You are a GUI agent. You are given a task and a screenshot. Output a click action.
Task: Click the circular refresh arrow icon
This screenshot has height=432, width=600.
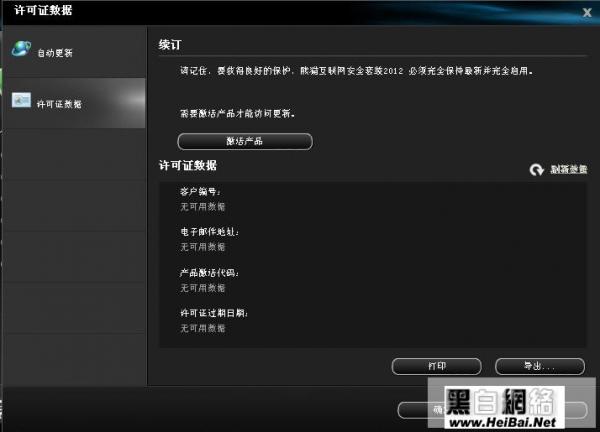(x=536, y=170)
